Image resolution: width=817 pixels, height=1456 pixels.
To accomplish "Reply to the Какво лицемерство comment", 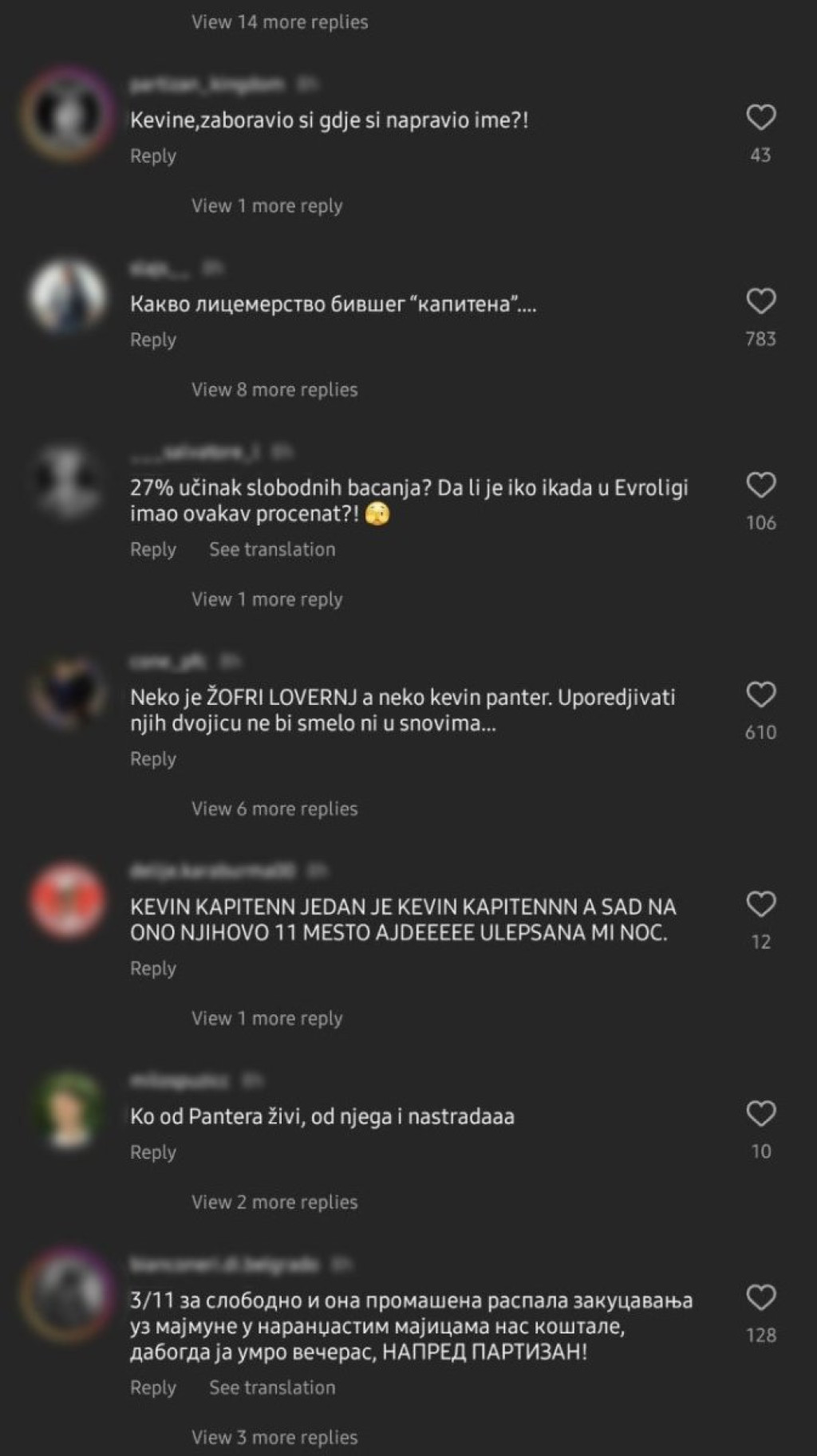I will [153, 340].
